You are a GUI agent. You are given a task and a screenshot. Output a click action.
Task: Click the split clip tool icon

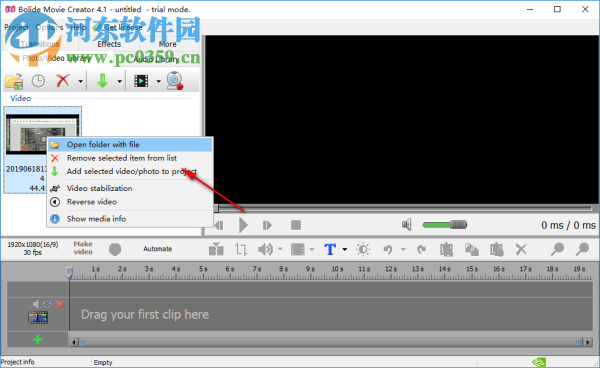tap(216, 249)
